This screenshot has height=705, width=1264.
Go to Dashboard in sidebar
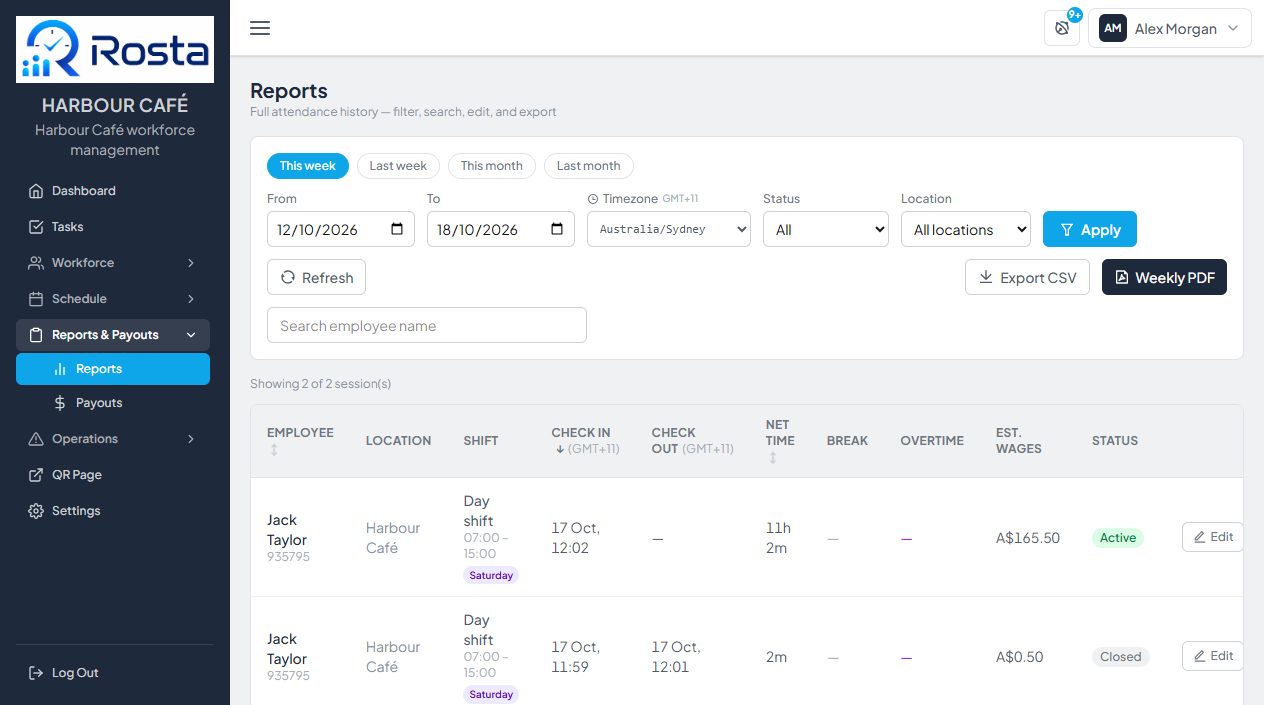pos(113,191)
